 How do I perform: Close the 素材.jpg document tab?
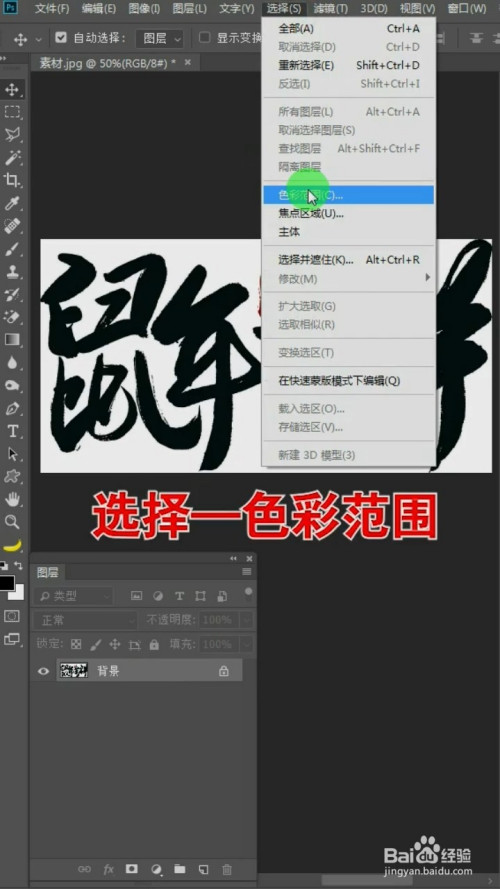point(188,62)
